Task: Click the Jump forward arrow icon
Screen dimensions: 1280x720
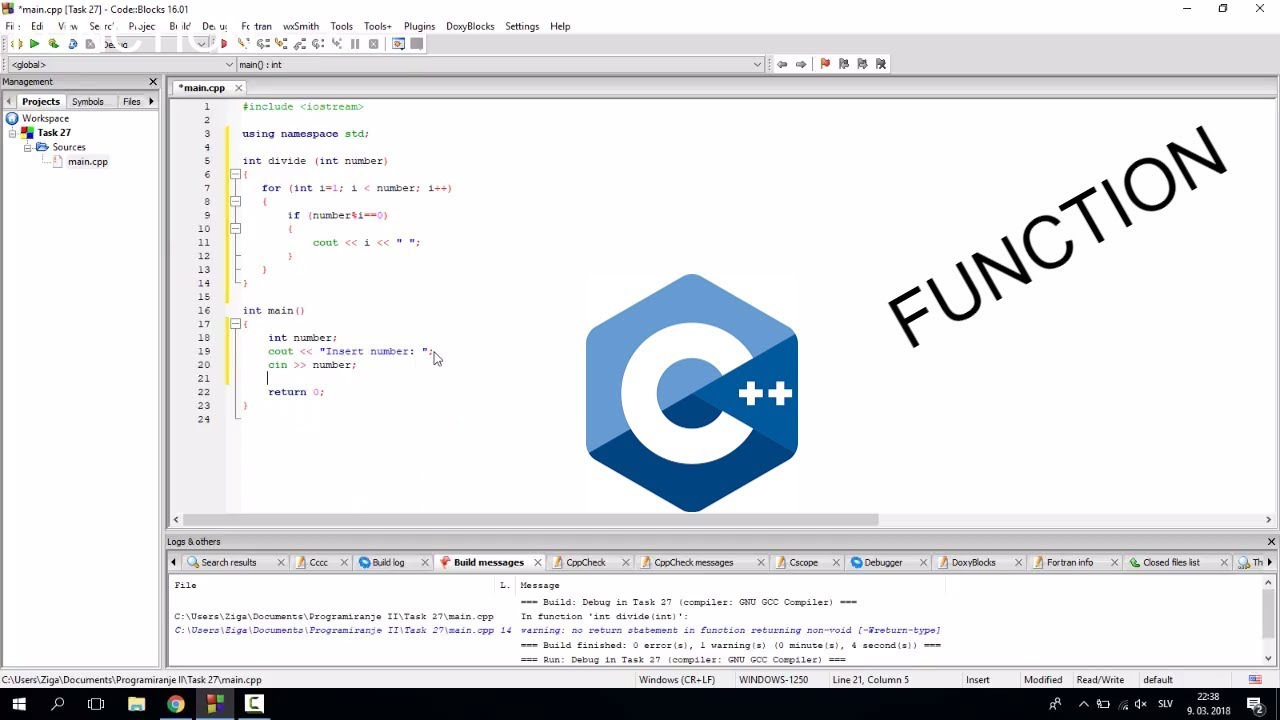Action: click(x=801, y=64)
